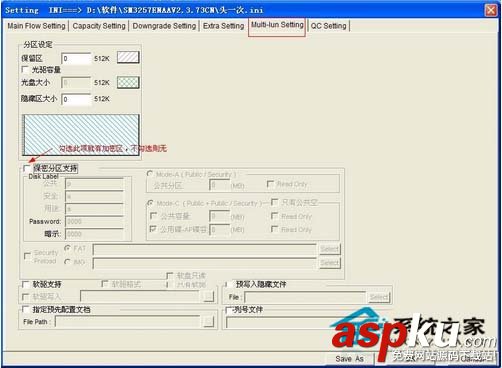Viewport: 502px width, 368px height.
Task: Choose the FAT radio option
Action: (x=68, y=248)
